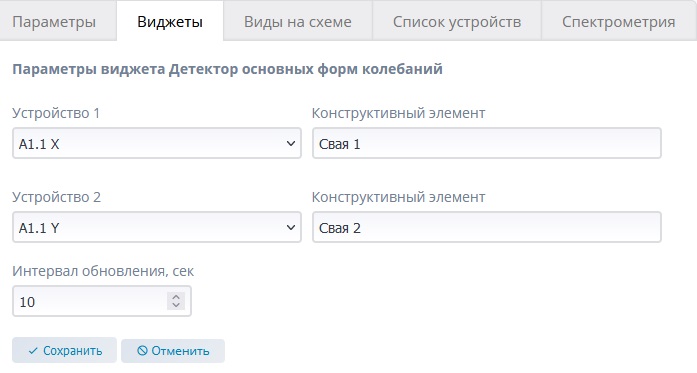The image size is (697, 373).
Task: Click the Устройство 1 label
Action: point(56,113)
